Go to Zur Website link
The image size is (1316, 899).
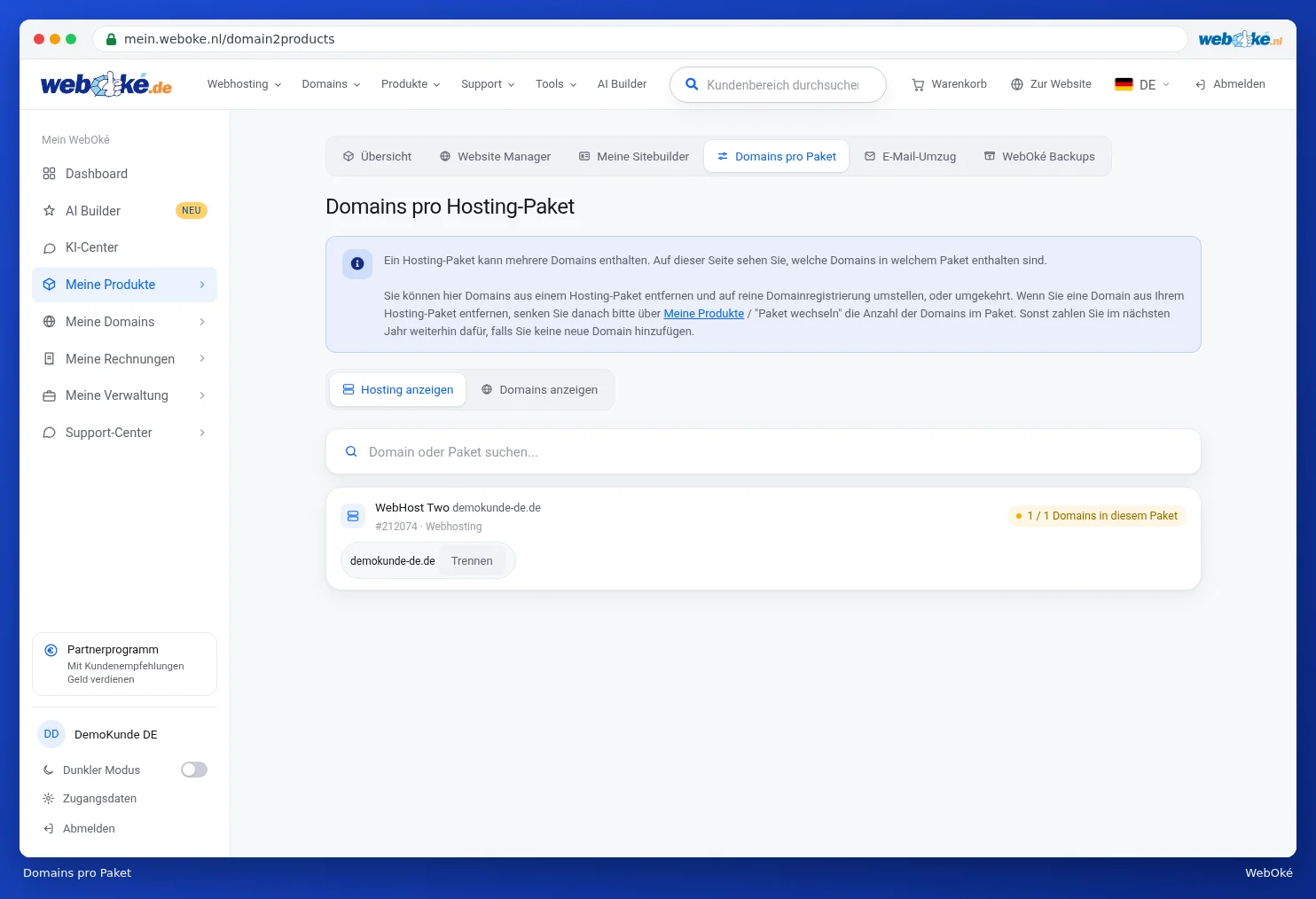coord(1051,84)
